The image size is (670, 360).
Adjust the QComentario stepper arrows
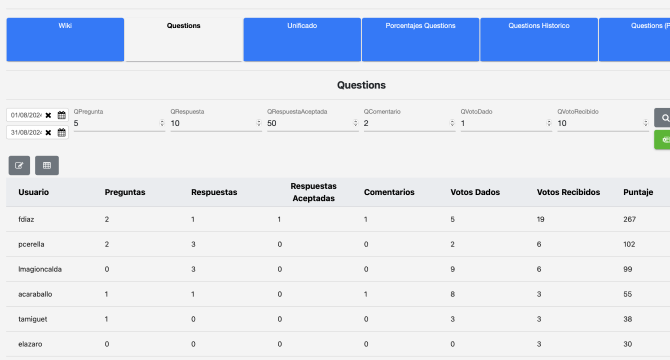coord(452,123)
